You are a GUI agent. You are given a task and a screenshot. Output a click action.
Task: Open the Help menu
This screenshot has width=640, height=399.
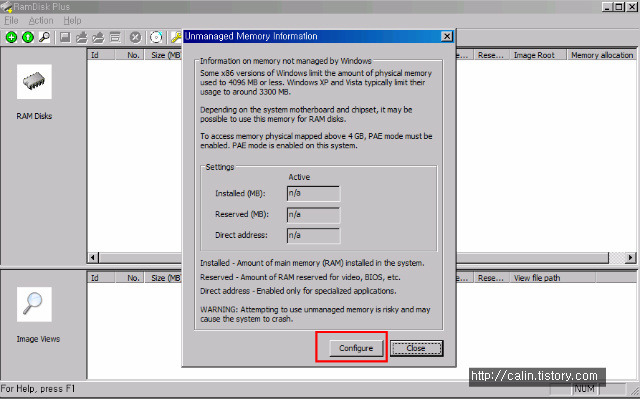point(72,20)
